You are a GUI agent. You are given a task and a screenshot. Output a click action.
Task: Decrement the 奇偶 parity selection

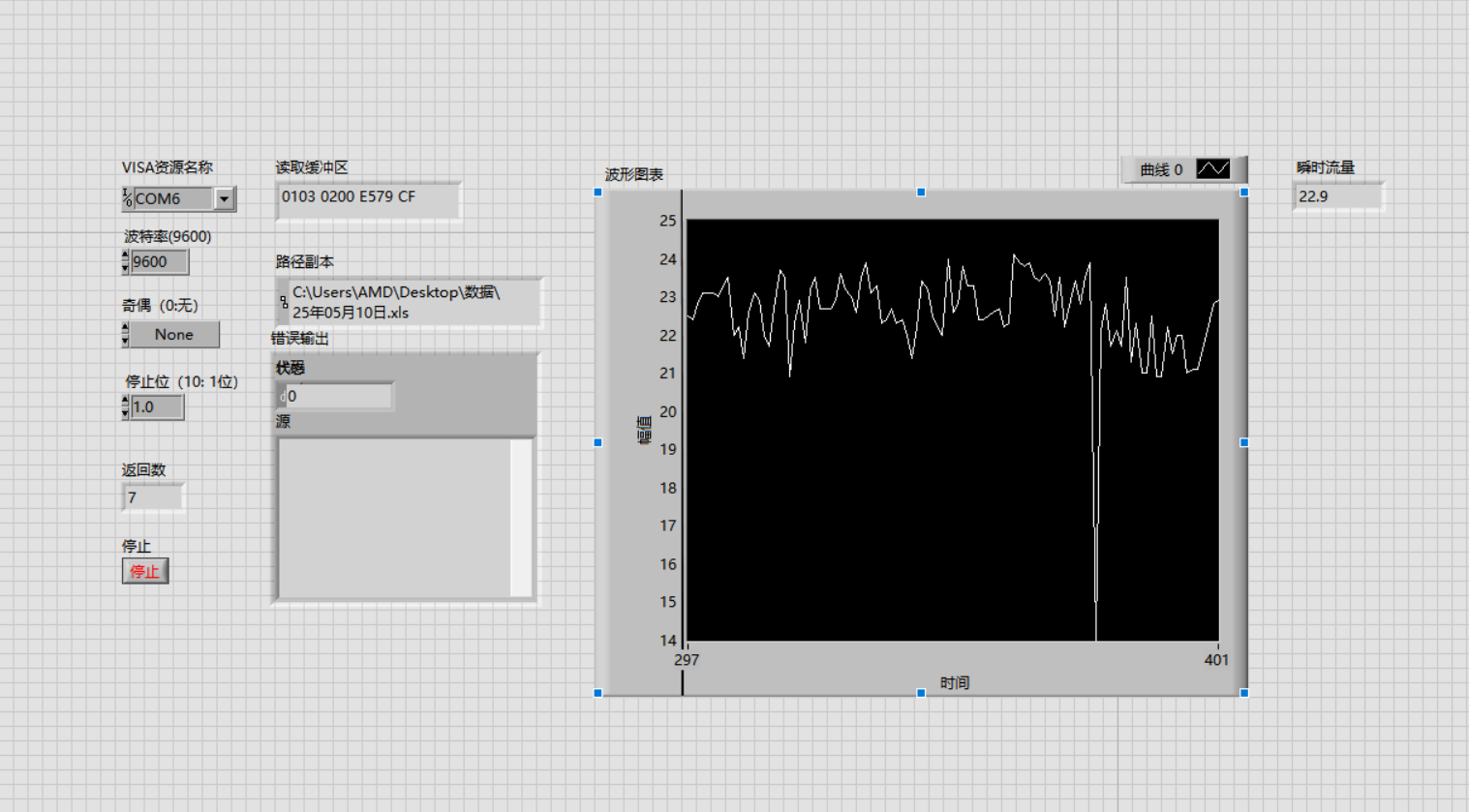click(125, 340)
